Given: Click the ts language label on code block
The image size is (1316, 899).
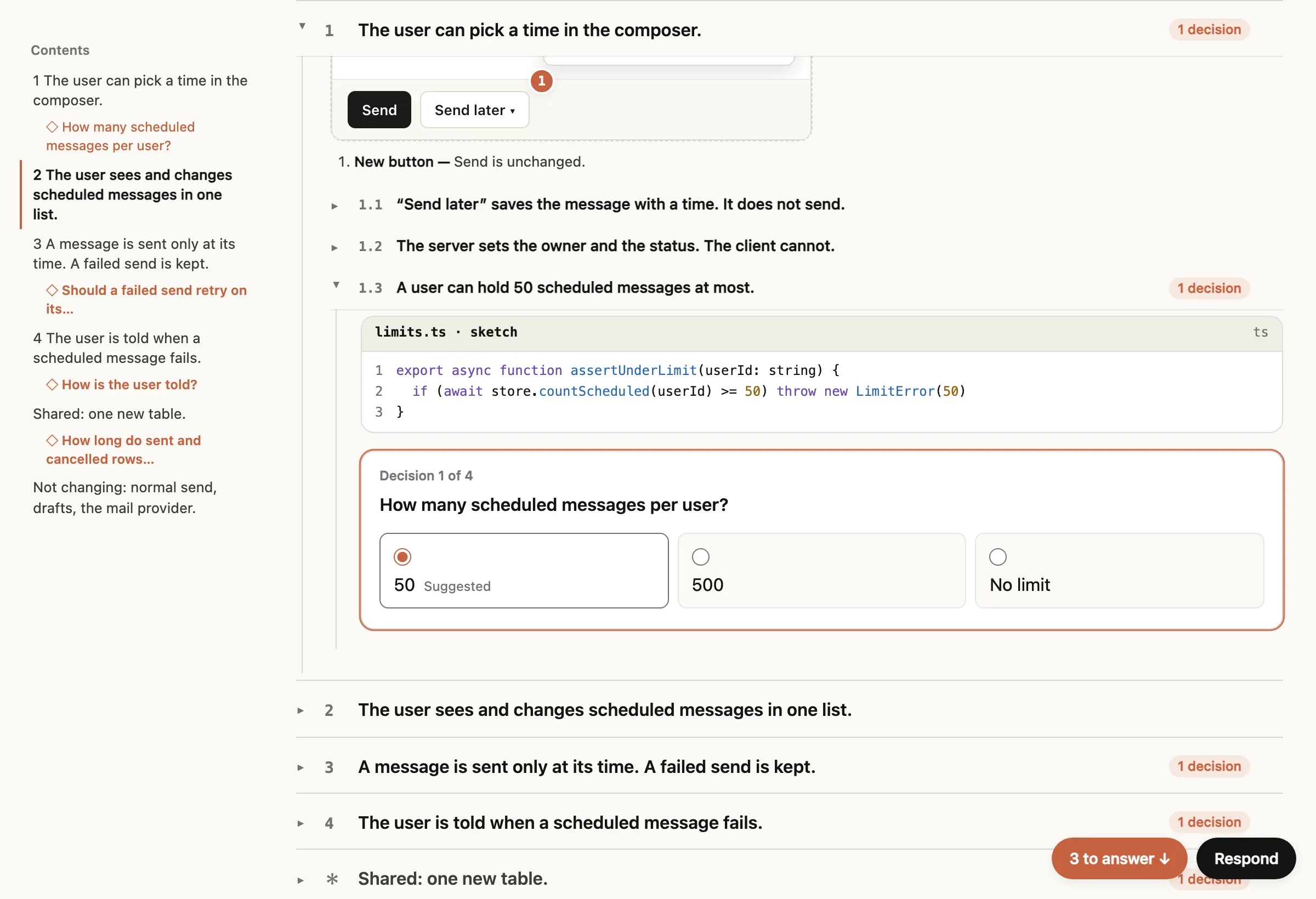Looking at the screenshot, I should point(1260,332).
